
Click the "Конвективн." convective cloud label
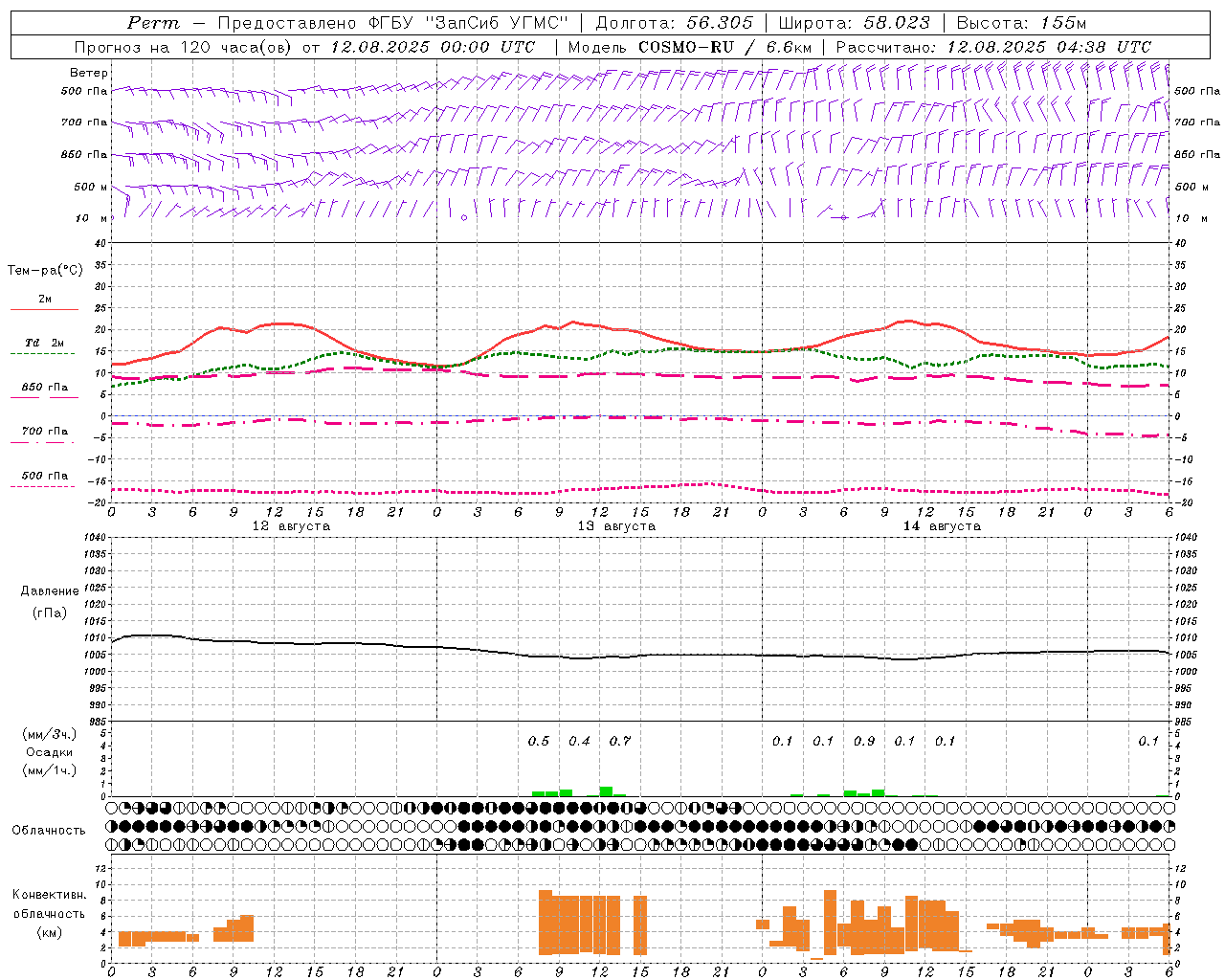(x=50, y=894)
